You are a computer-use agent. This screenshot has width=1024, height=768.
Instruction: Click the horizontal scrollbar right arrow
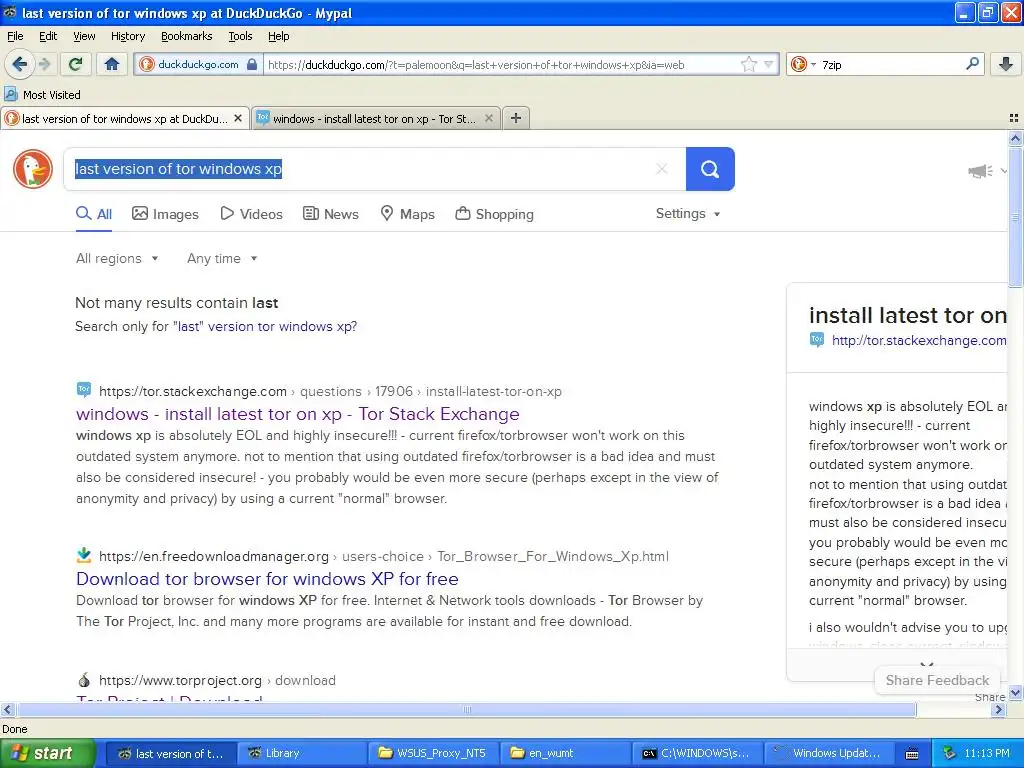pos(998,709)
